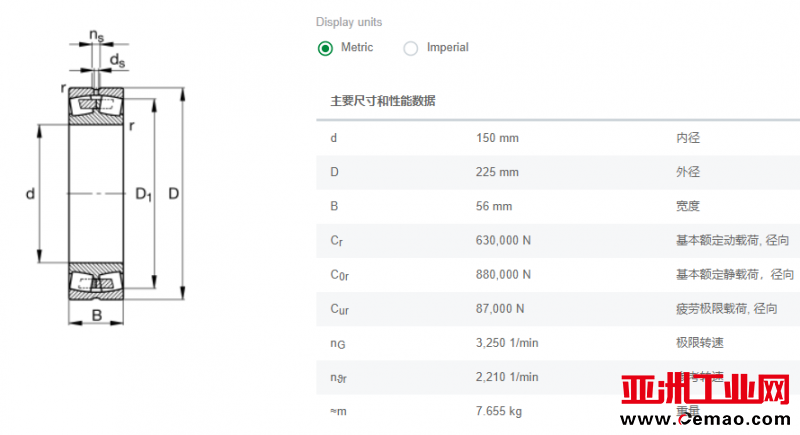The image size is (800, 435).
Task: Click the Display units label
Action: tap(349, 22)
